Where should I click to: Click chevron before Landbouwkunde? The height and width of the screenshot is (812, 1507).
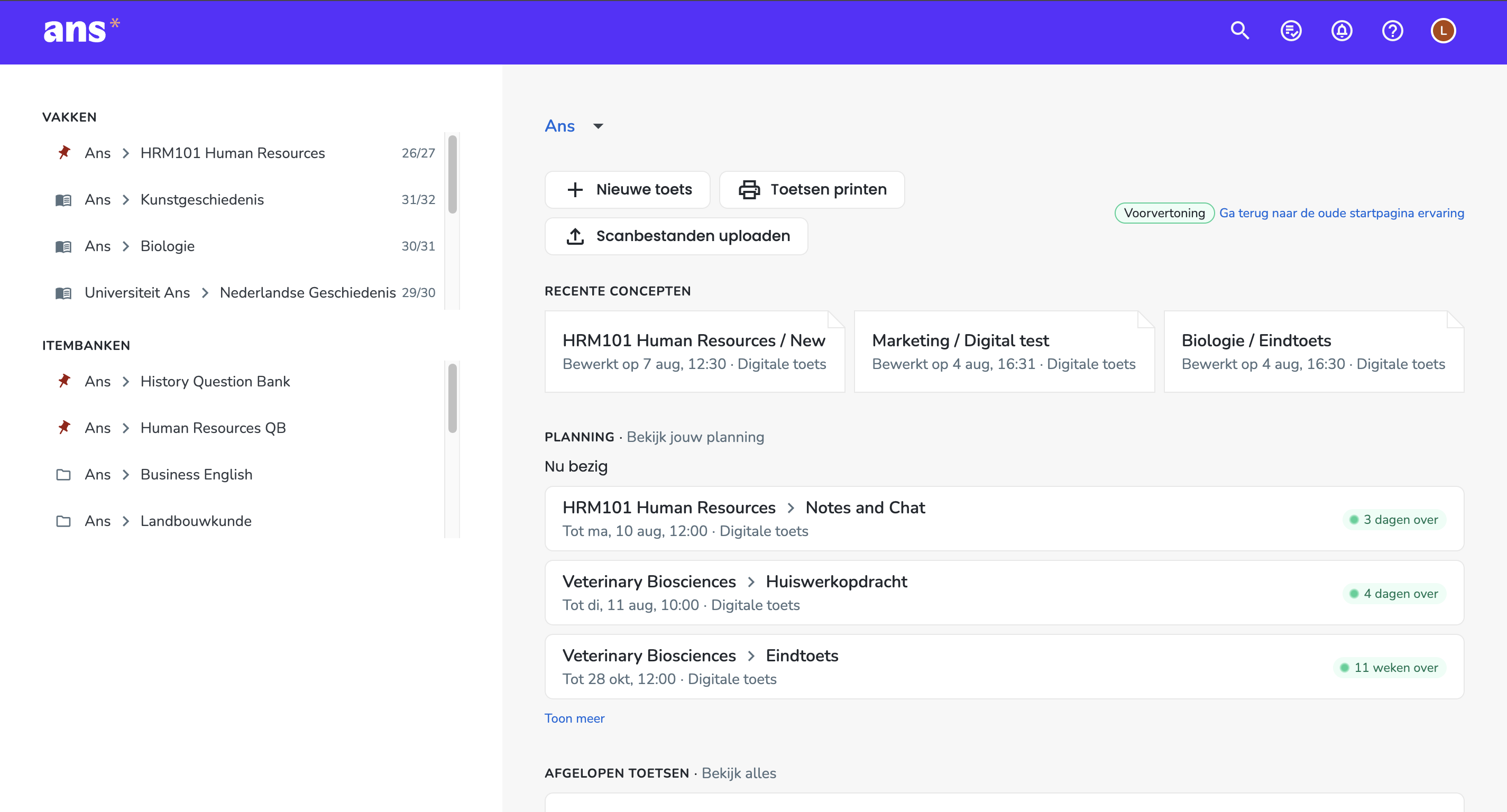pos(125,521)
